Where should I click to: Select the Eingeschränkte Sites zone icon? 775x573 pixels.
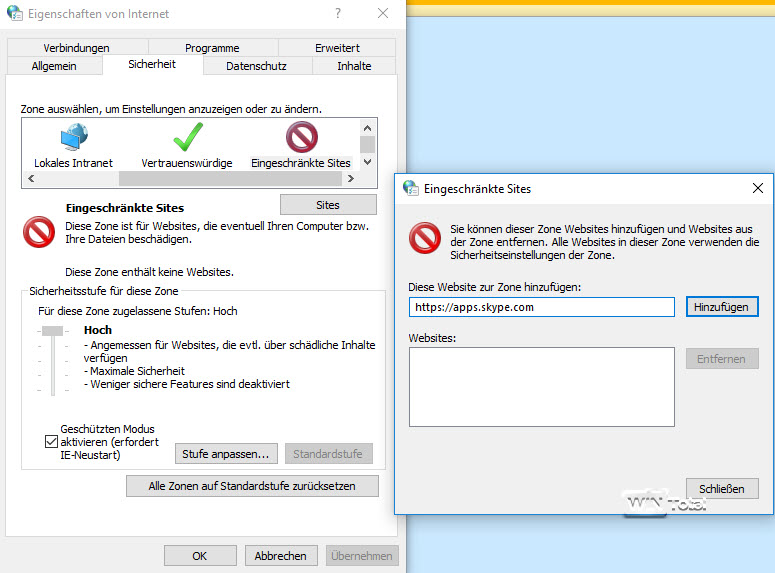pos(301,137)
